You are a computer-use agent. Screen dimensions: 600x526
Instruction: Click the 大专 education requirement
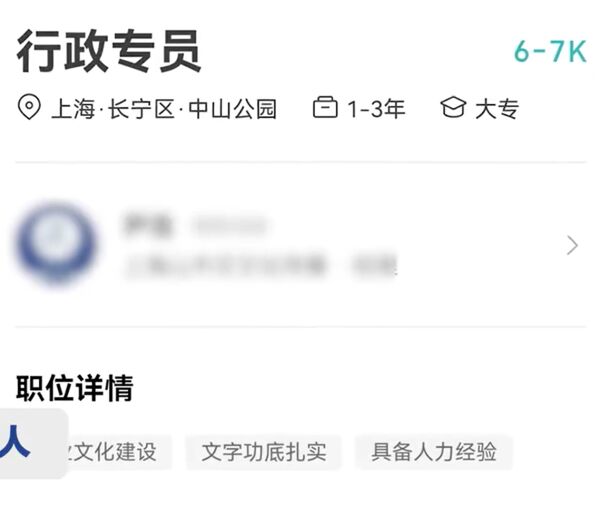pyautogui.click(x=497, y=109)
